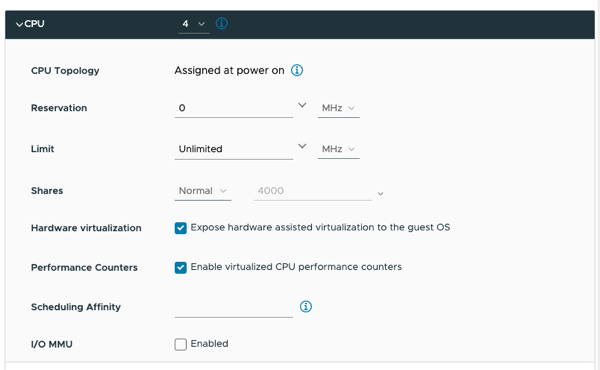Click the Scheduling Affinity input field

point(234,308)
